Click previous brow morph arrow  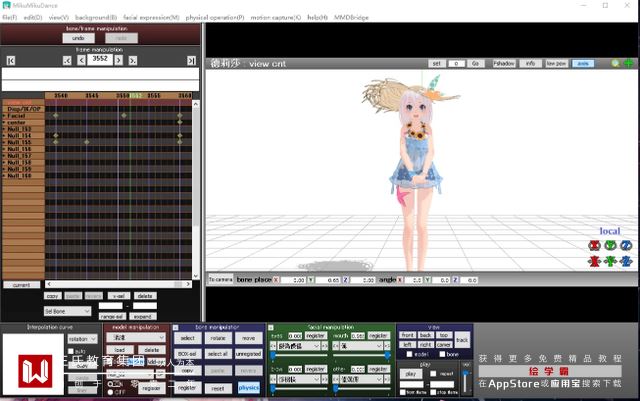click(273, 379)
